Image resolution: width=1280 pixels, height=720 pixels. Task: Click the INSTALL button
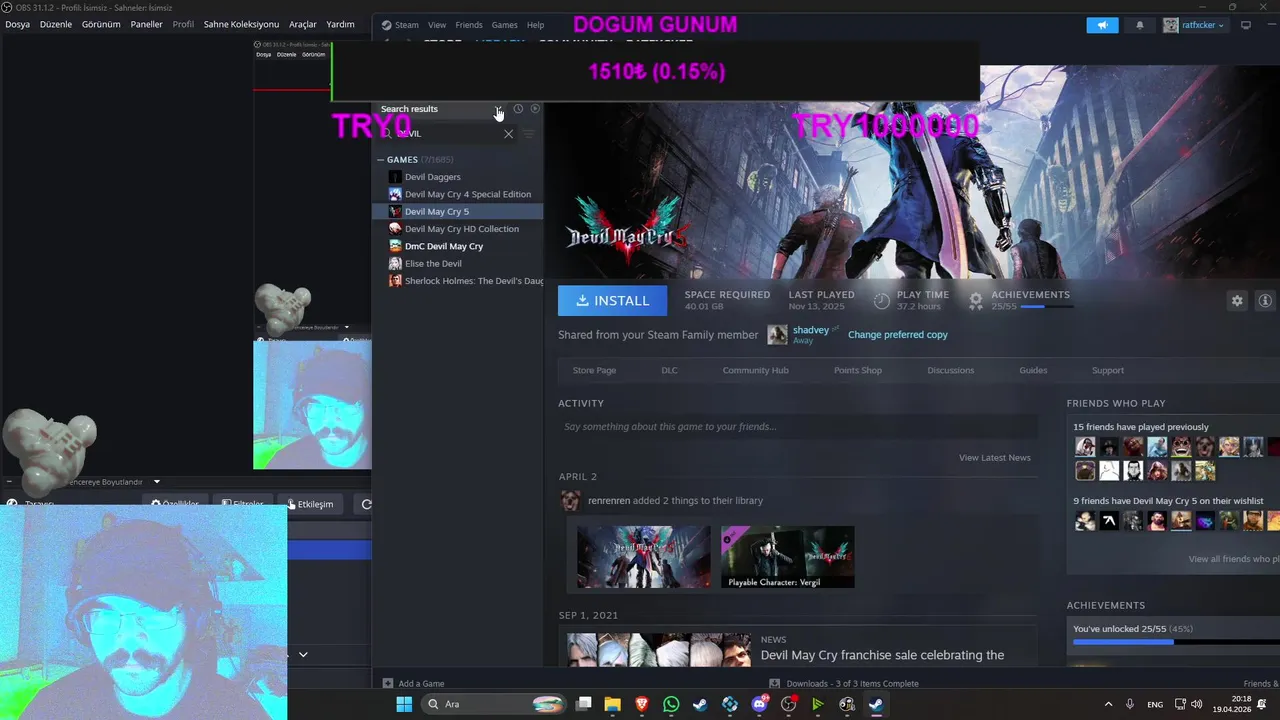tap(612, 300)
